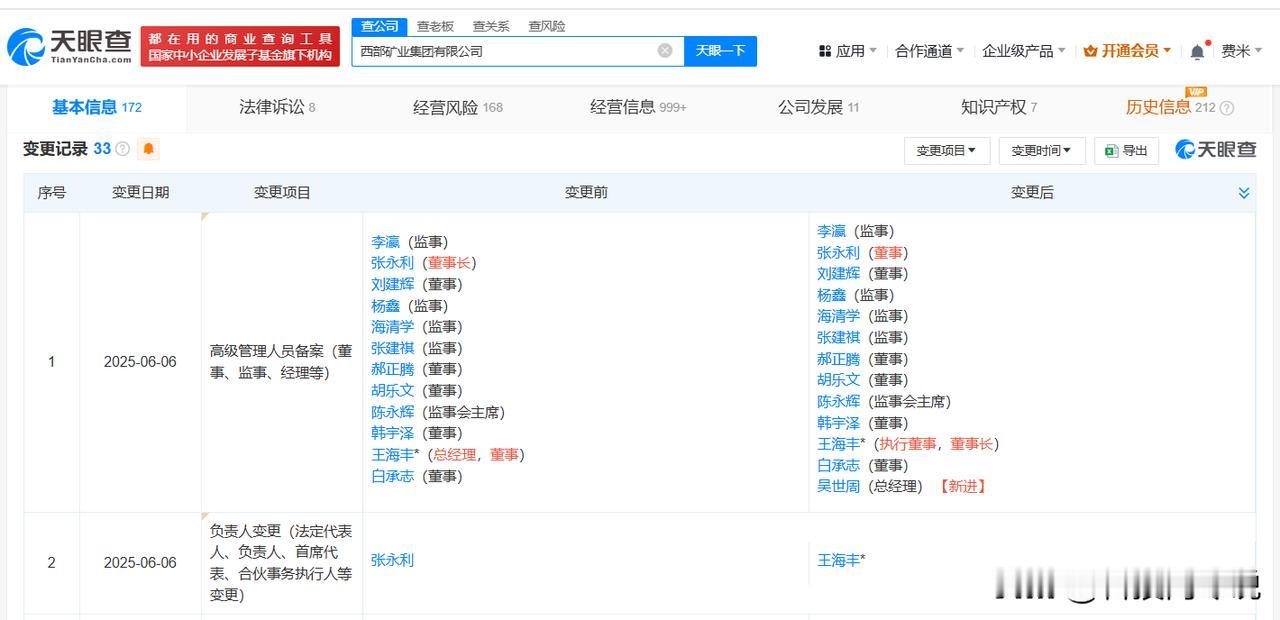Open 张永利 (董事长) link in 变更前
This screenshot has width=1280, height=620.
392,263
